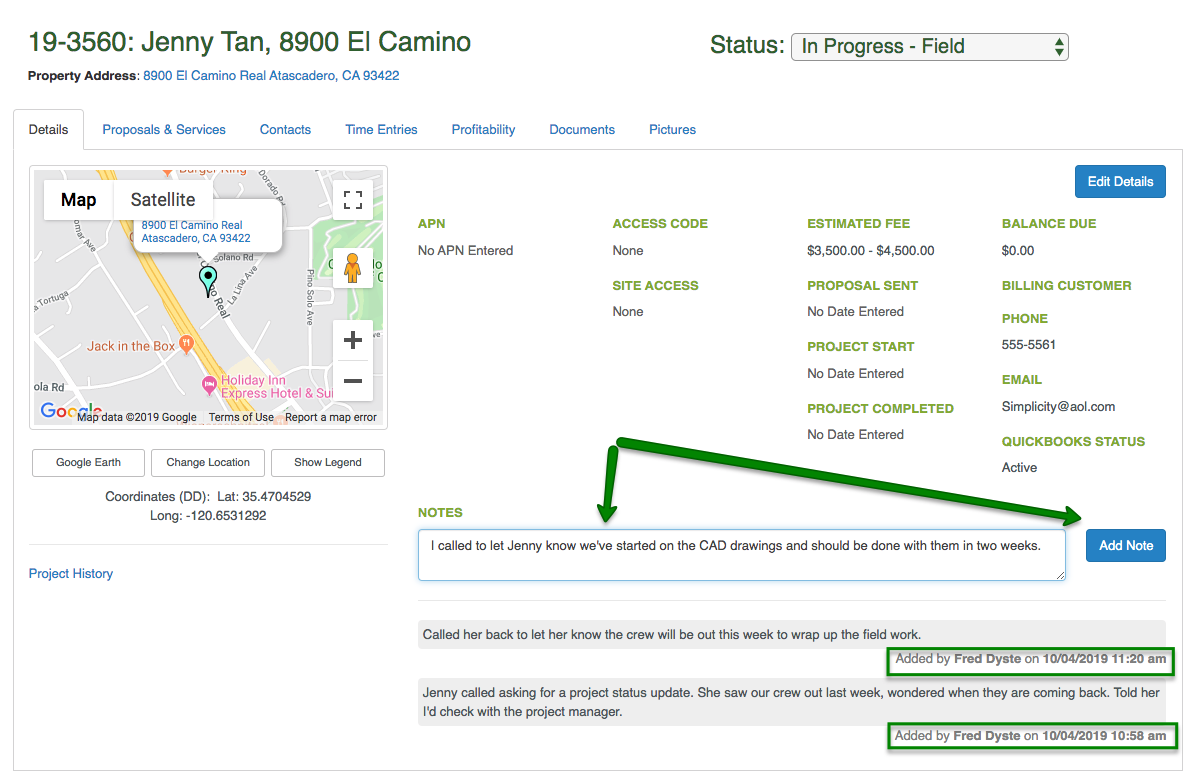Click Show Legend button
1194x779 pixels.
click(327, 462)
